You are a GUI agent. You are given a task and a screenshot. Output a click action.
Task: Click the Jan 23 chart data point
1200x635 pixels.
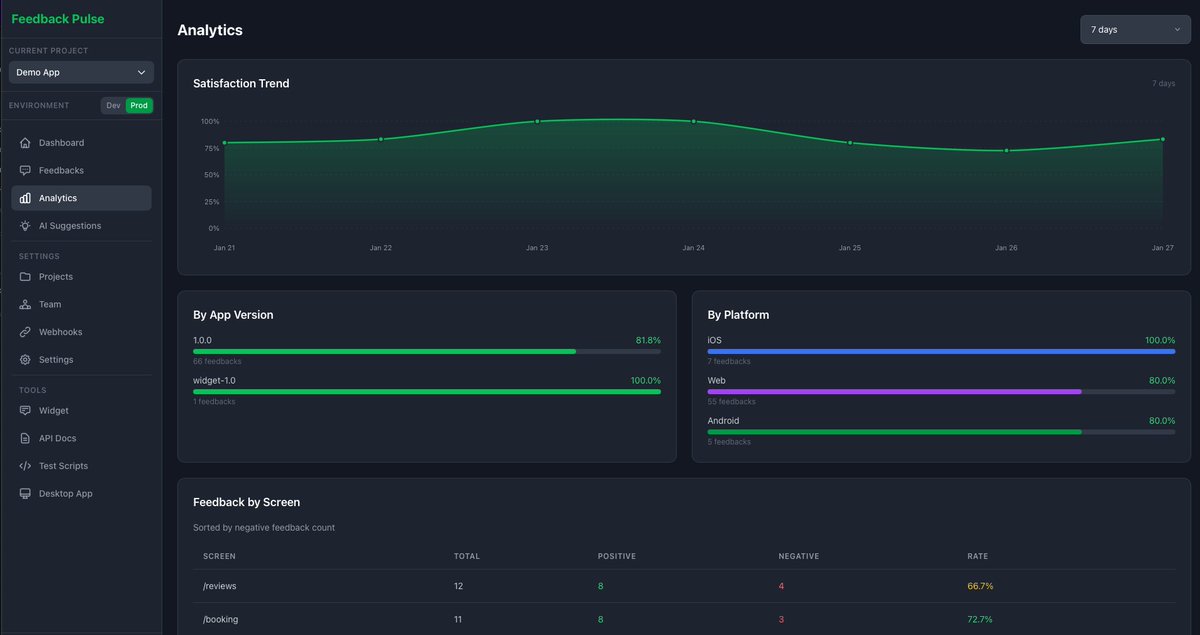537,121
